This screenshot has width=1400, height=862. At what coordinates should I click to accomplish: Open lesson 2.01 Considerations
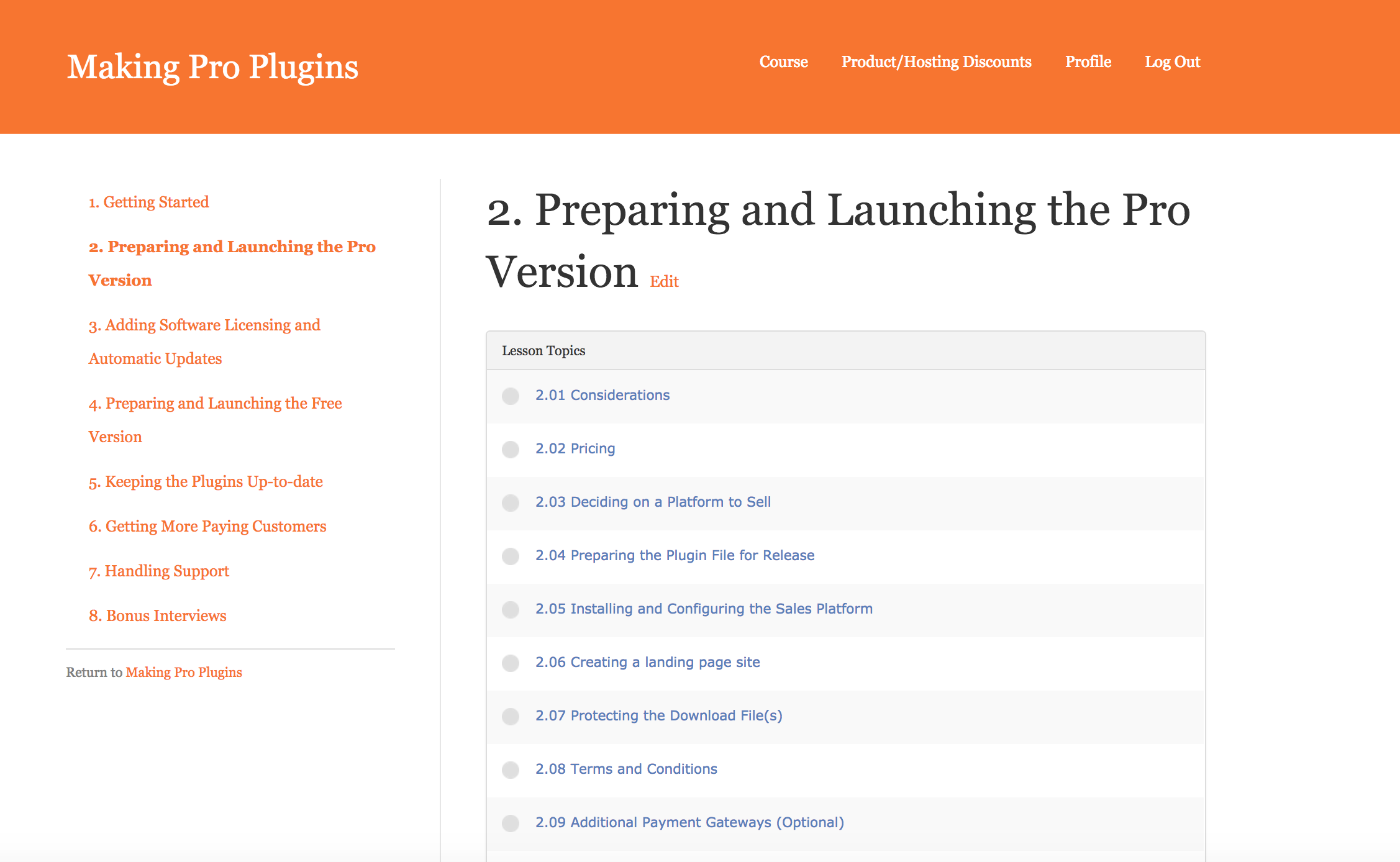(x=602, y=395)
